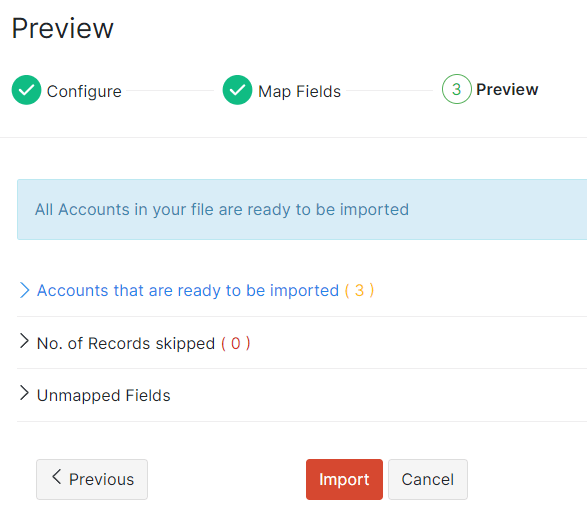The width and height of the screenshot is (587, 516).
Task: Select the Preview step label
Action: point(507,89)
